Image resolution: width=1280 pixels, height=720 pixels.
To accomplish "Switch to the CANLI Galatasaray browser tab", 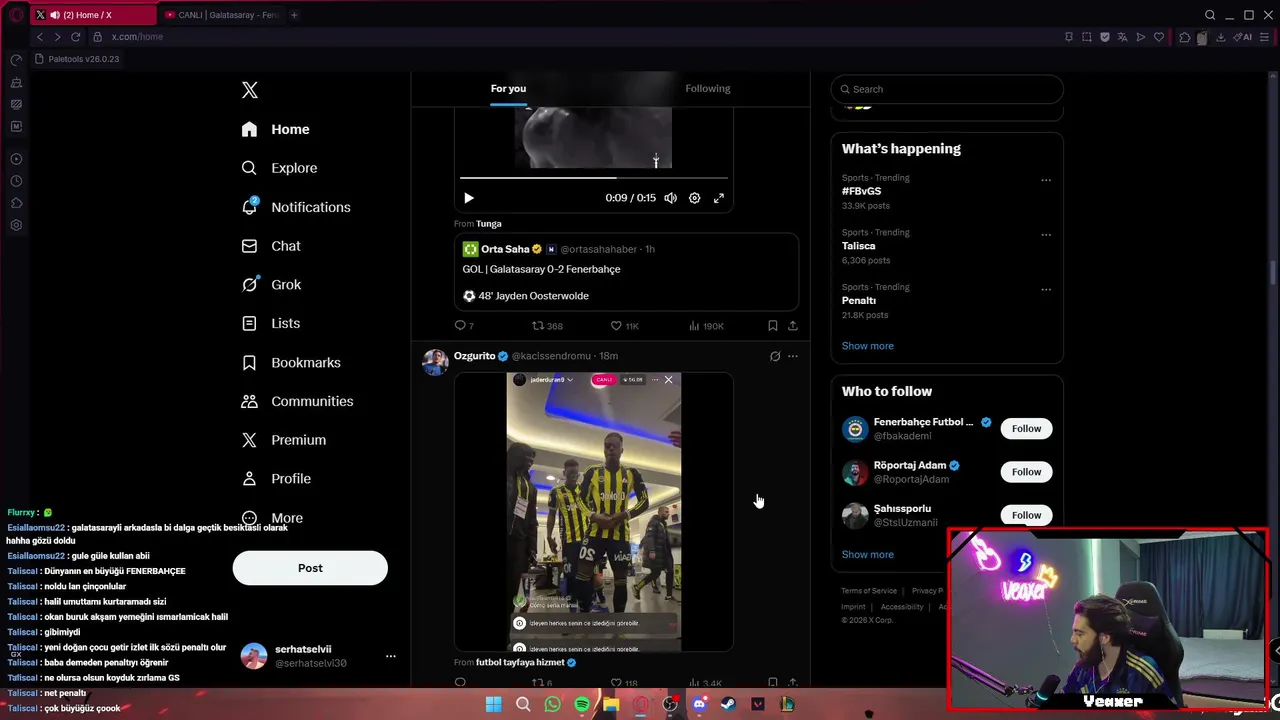I will [222, 15].
